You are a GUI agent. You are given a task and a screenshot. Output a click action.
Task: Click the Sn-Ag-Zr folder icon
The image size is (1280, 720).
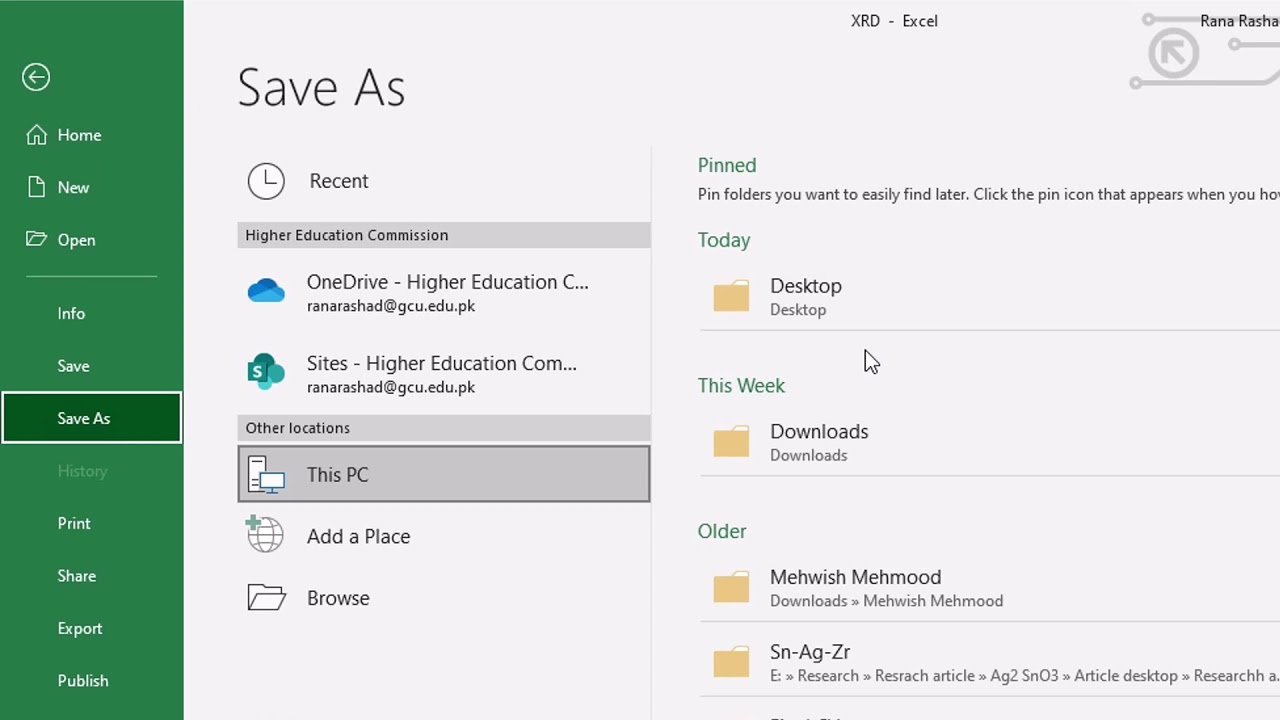click(731, 661)
